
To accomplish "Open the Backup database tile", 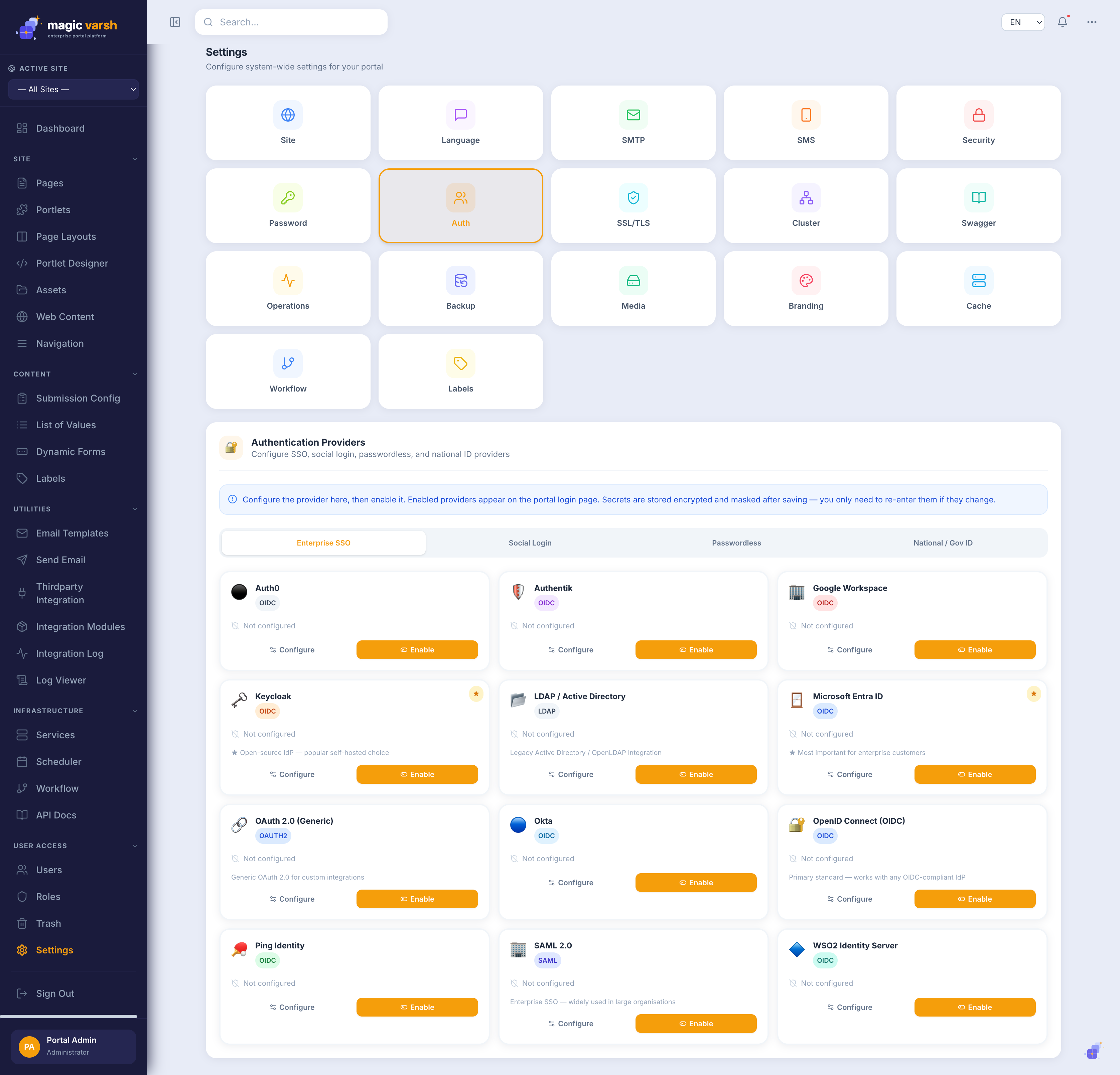I will [x=460, y=288].
